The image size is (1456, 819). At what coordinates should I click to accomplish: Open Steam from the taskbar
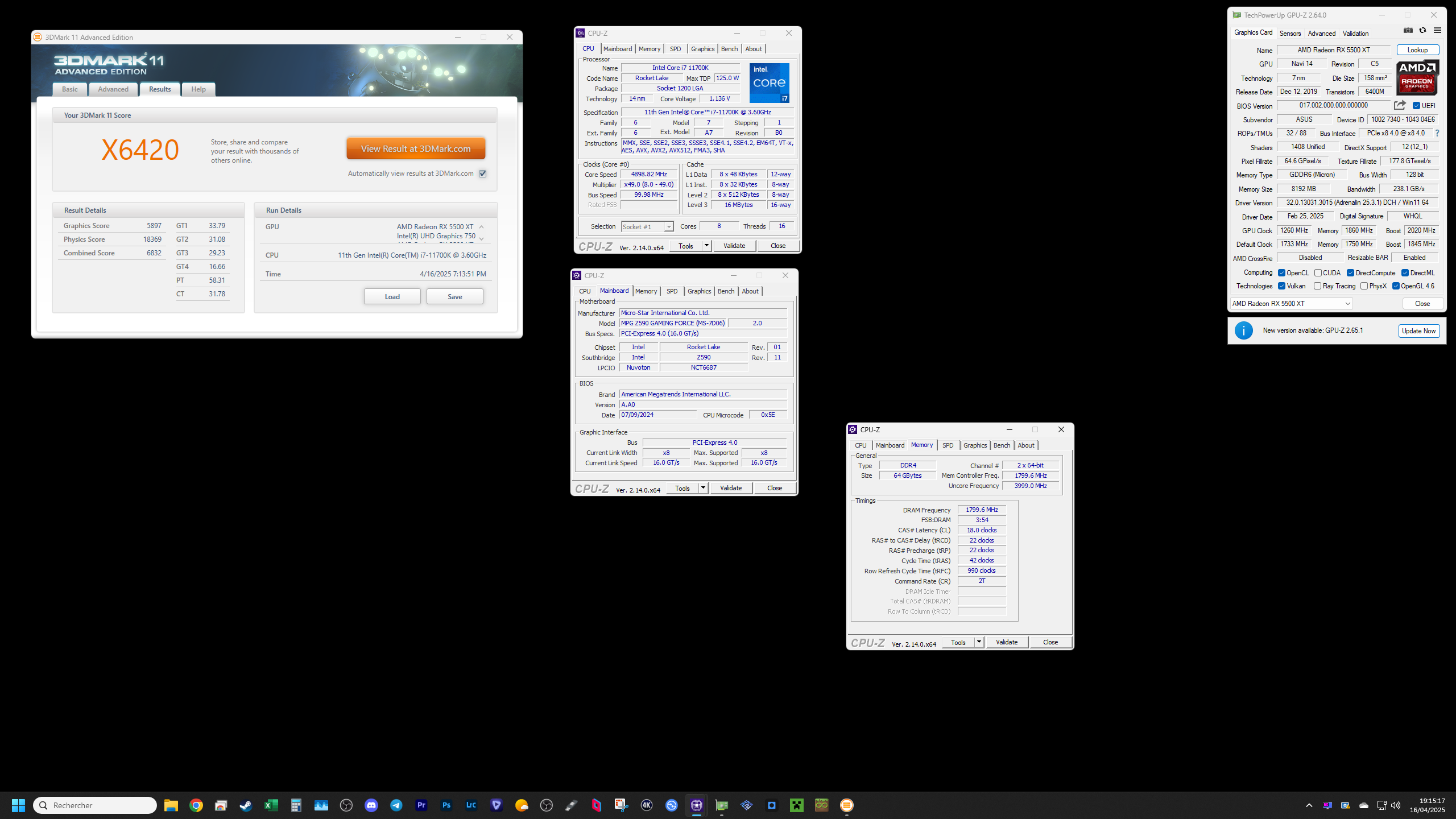246,805
